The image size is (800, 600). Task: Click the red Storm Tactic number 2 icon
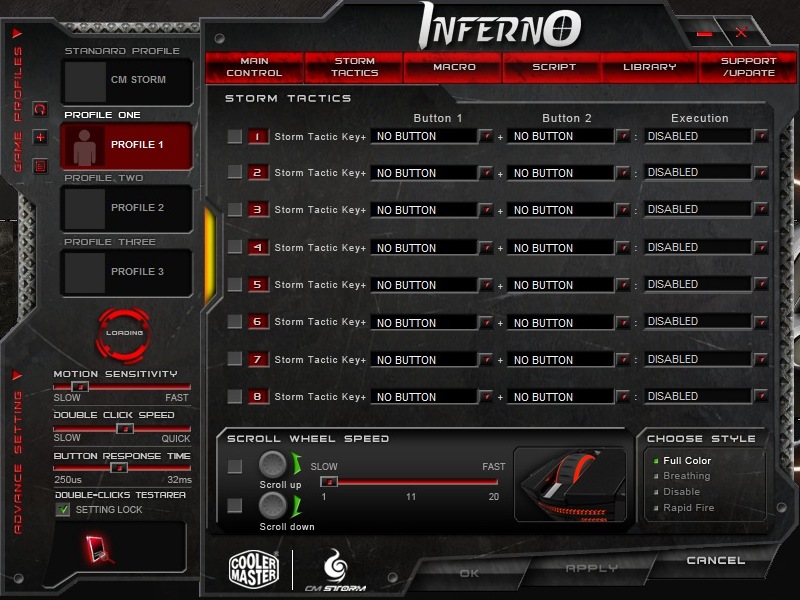258,172
